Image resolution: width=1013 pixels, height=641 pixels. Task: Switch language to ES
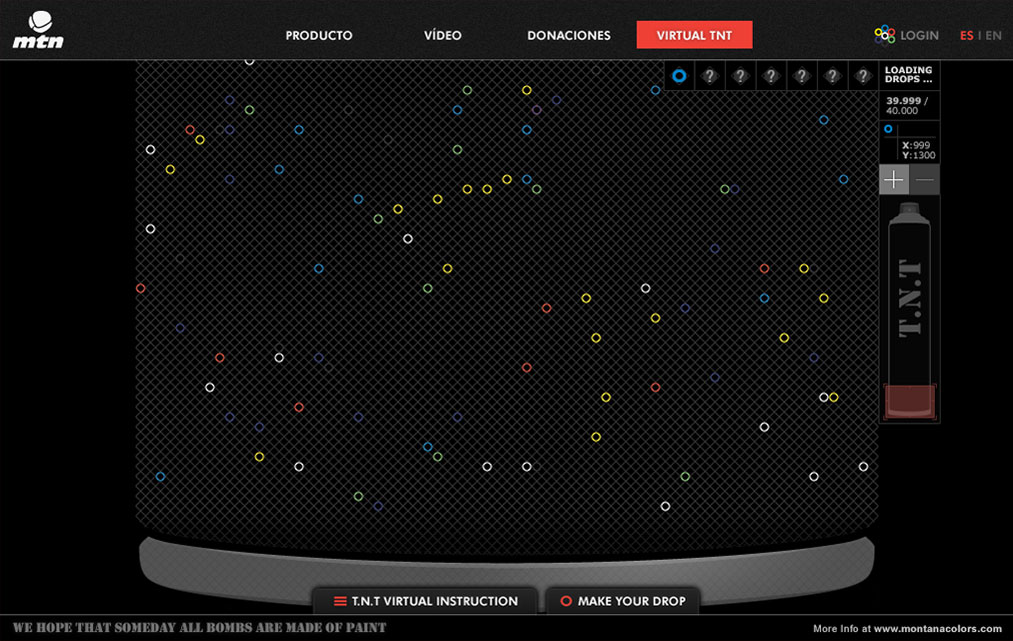click(x=966, y=35)
